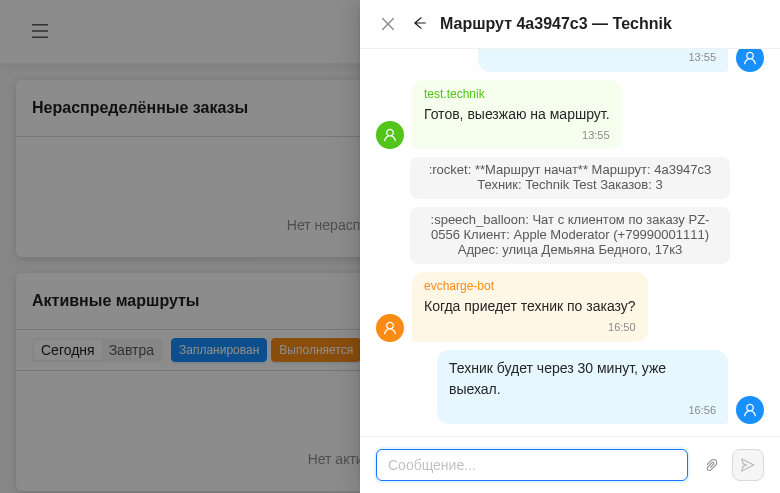
Task: Click the Активные маршруты card header
Action: coord(116,300)
